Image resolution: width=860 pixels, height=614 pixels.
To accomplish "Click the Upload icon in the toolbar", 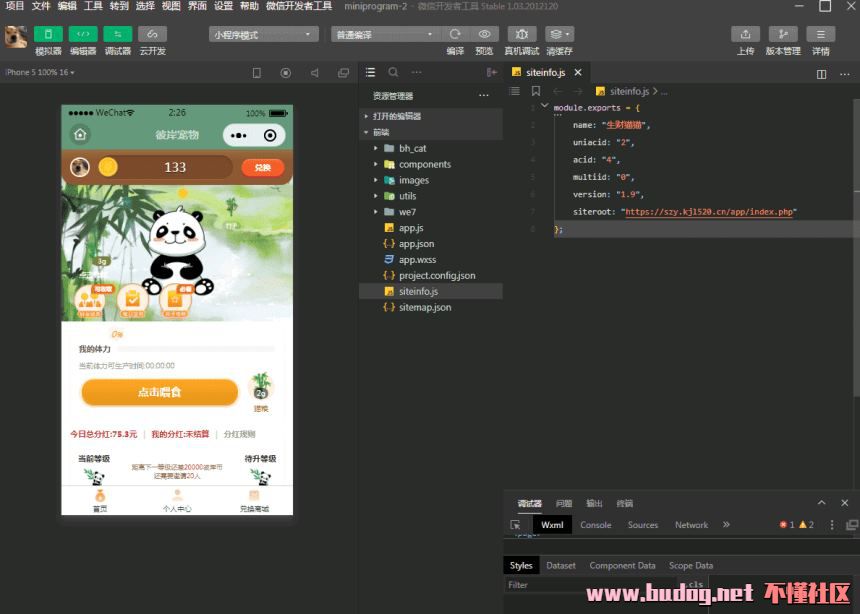I will pos(745,34).
